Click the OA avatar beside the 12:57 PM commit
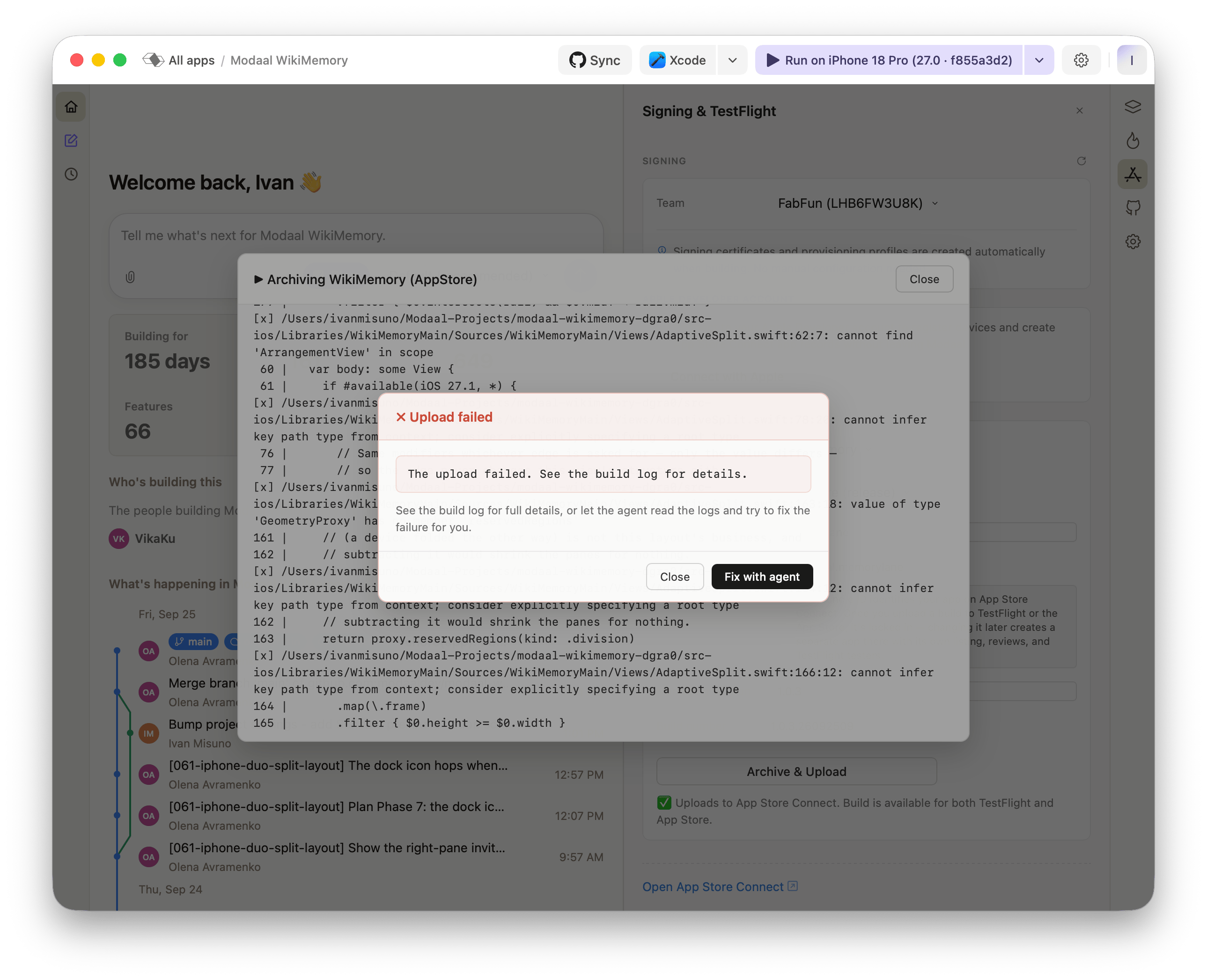Image resolution: width=1207 pixels, height=980 pixels. coord(148,775)
